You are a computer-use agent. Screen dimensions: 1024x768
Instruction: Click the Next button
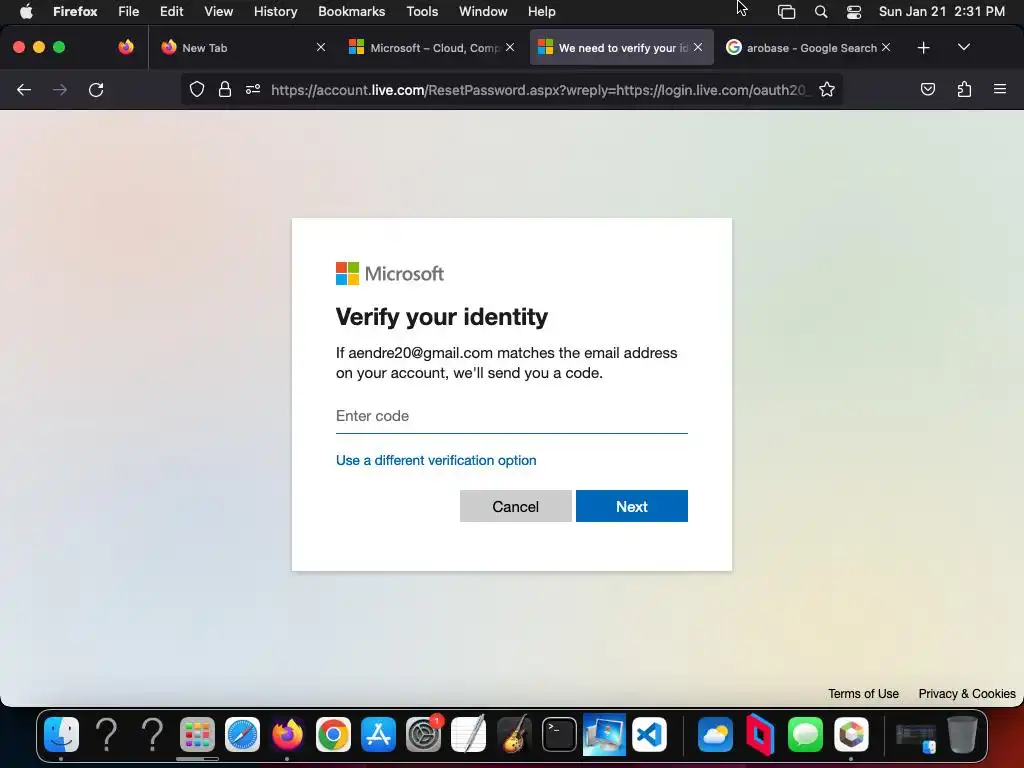632,506
